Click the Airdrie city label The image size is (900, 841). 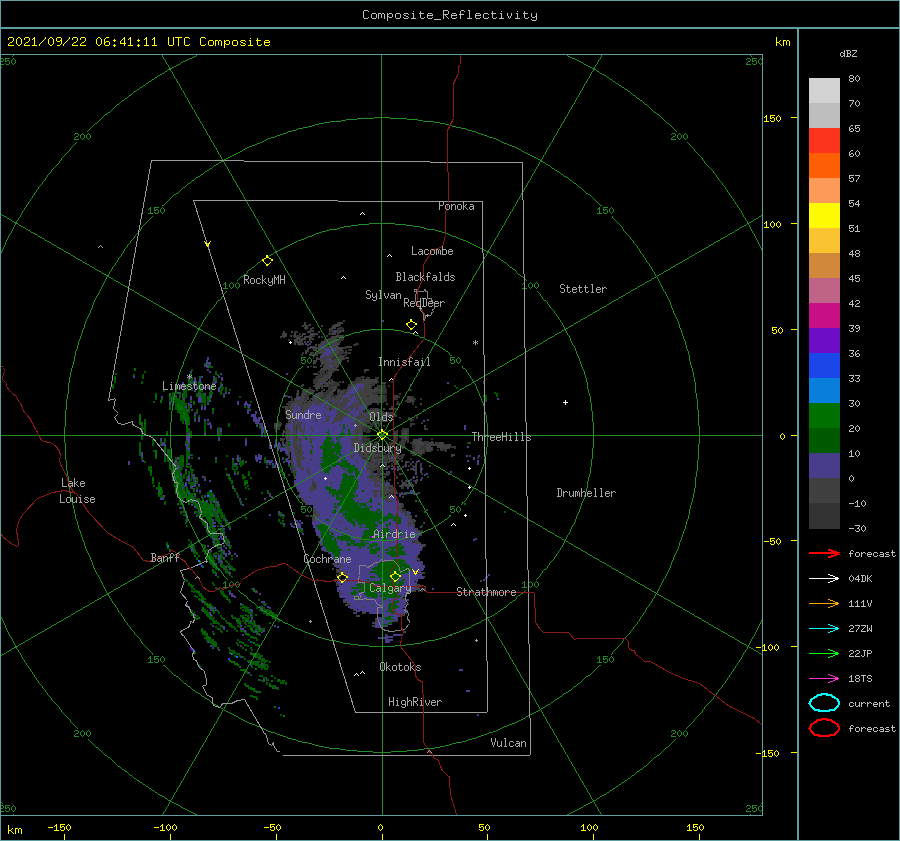click(394, 534)
